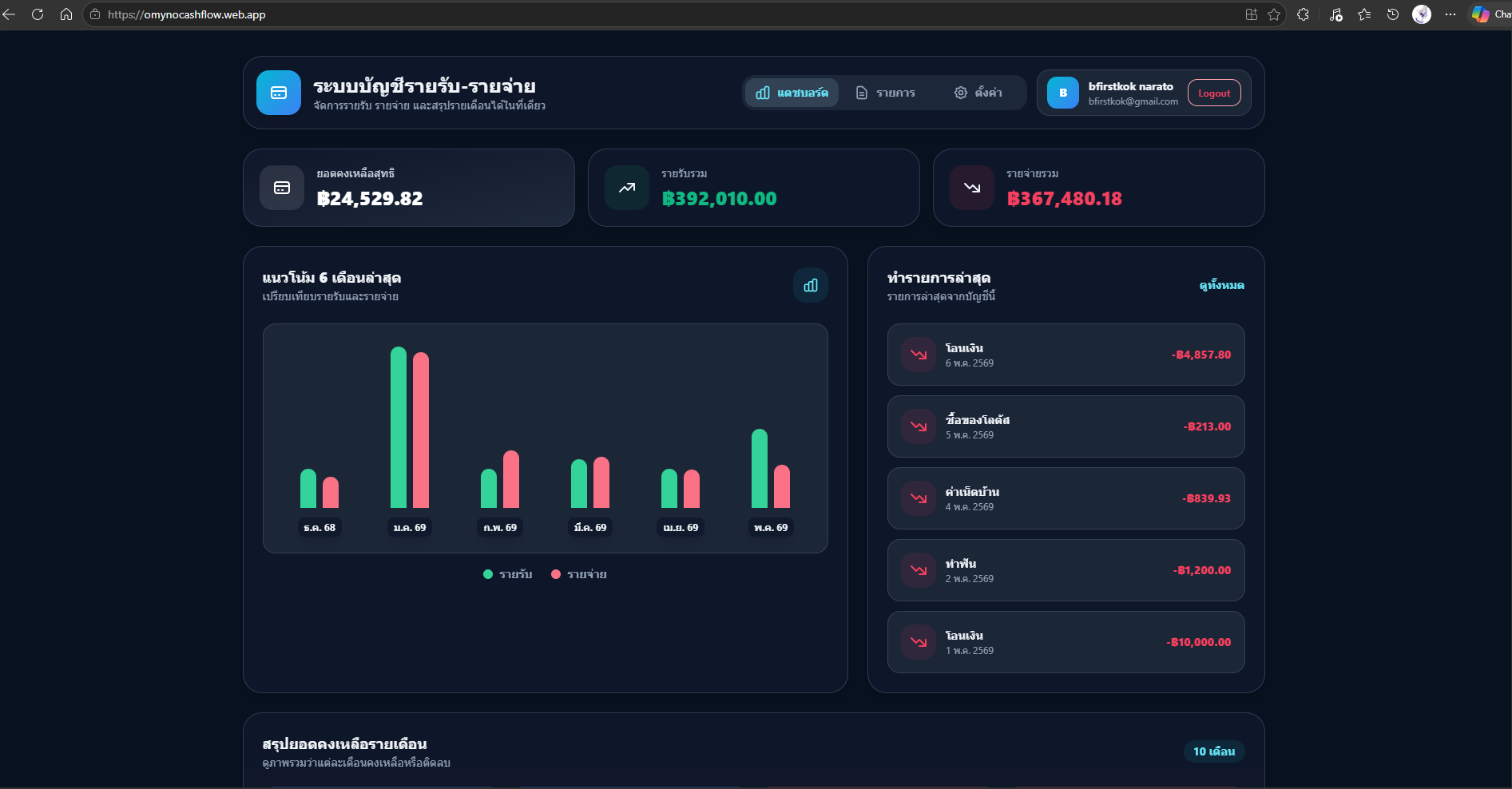The image size is (1512, 789).
Task: Click the -฿10,000.00 amount
Action: pos(1199,642)
